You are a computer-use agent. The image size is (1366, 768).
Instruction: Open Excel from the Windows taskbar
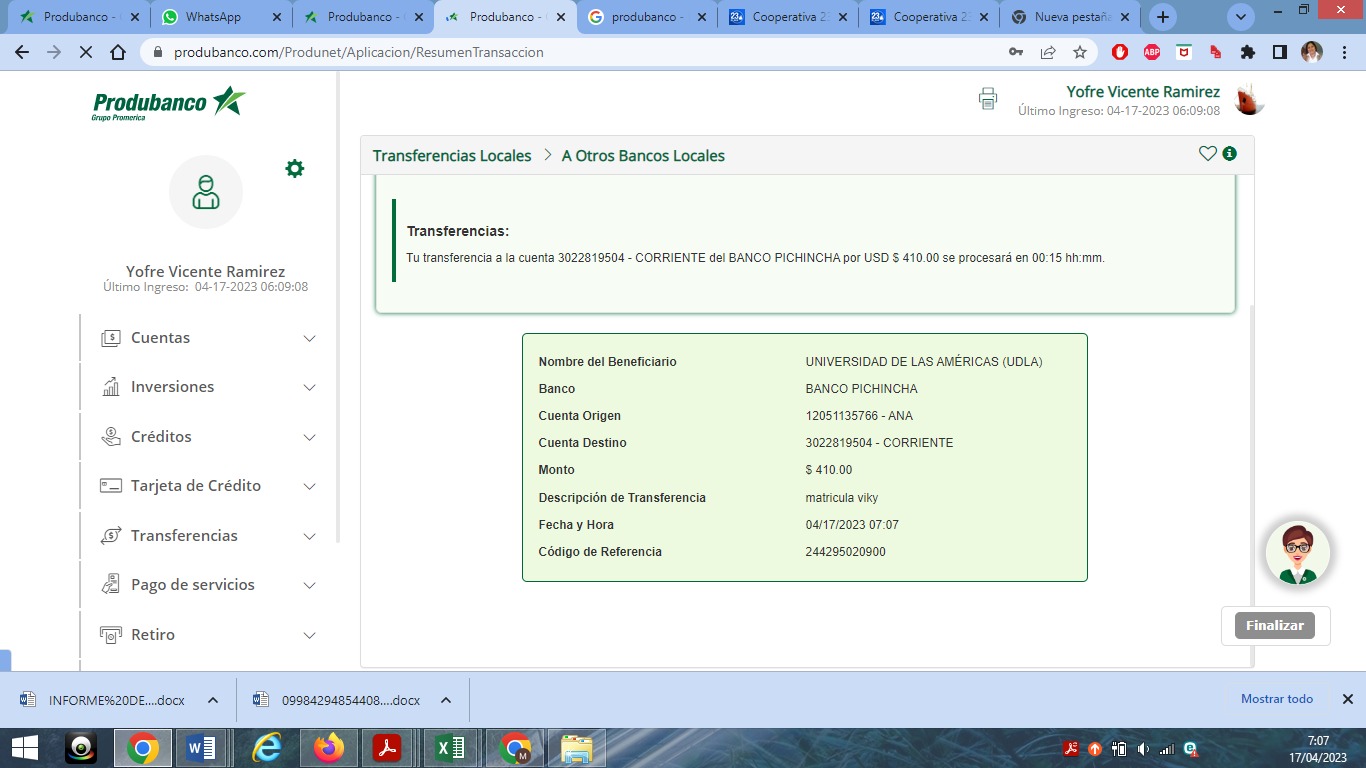click(450, 748)
